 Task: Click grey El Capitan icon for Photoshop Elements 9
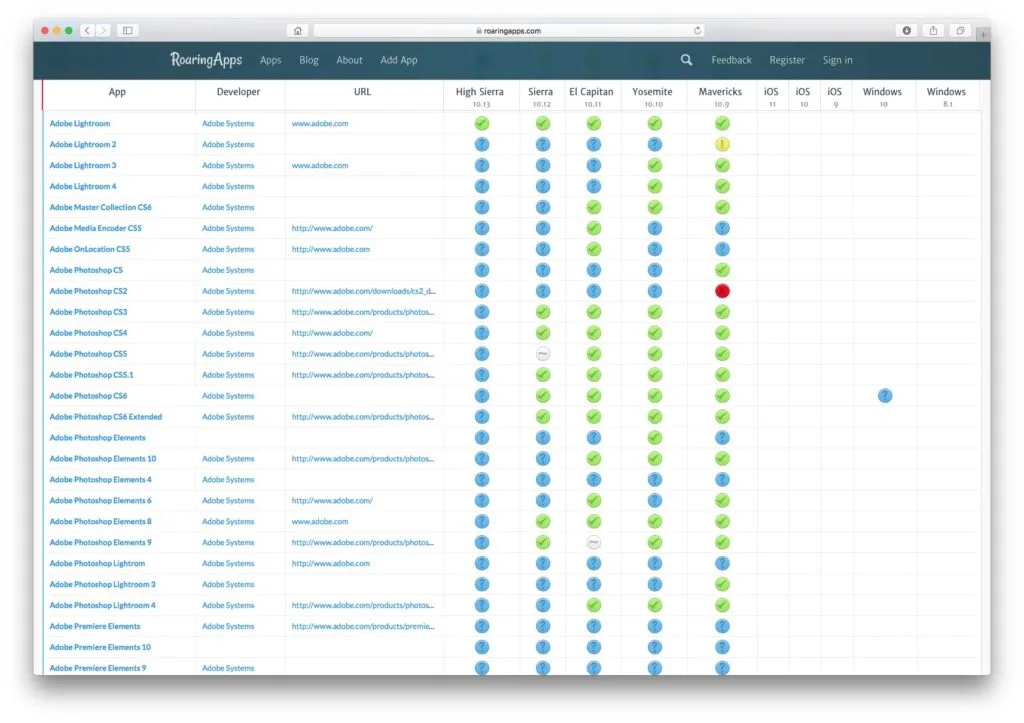pyautogui.click(x=593, y=543)
